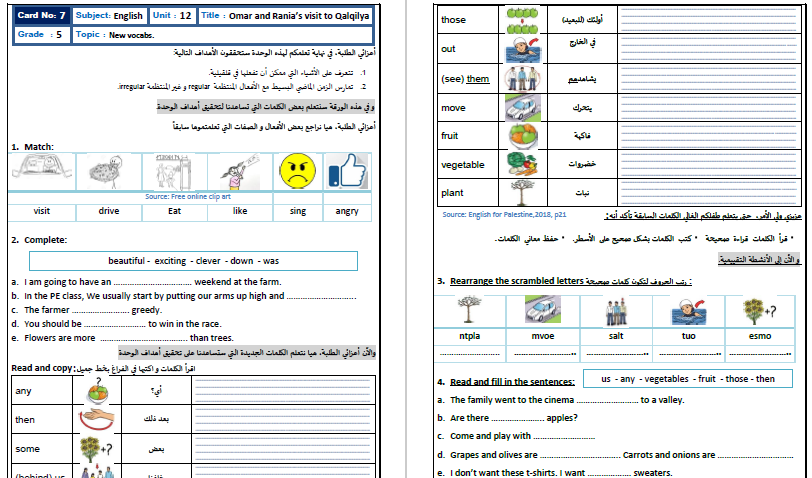Click the writing lines in 'those' row
Screen dimensions: 812x478
coord(708,20)
